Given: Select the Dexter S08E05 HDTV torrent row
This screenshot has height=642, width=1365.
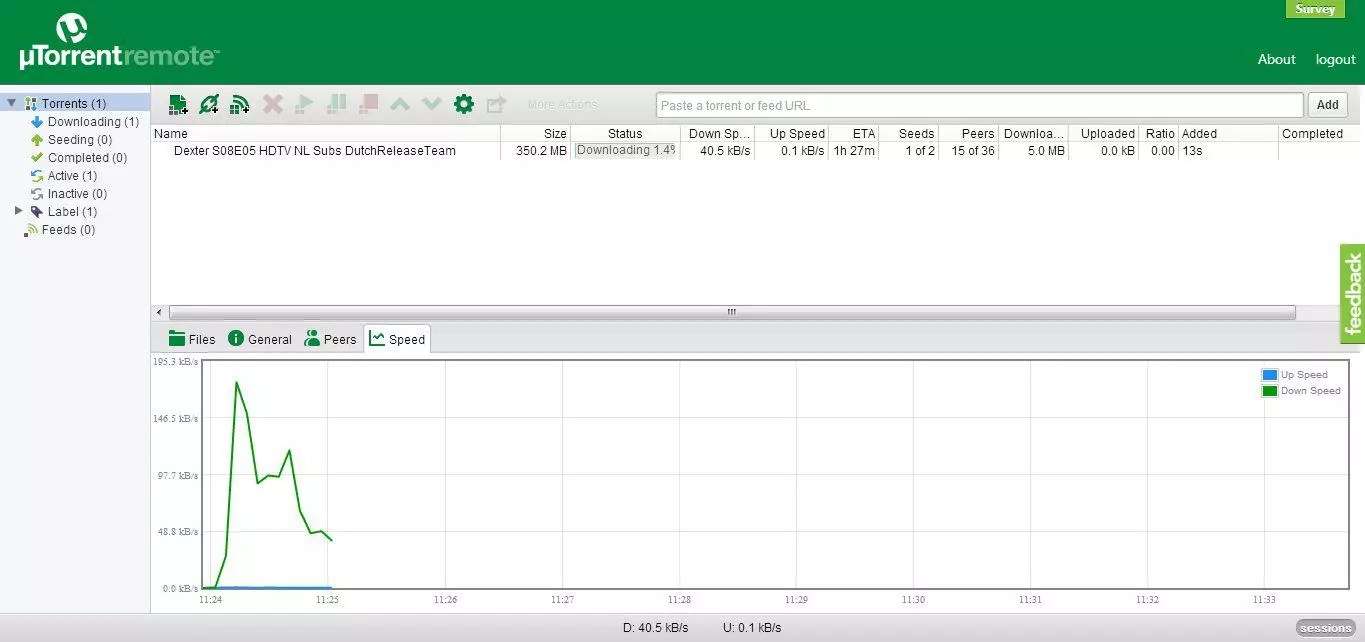Looking at the screenshot, I should [758, 151].
